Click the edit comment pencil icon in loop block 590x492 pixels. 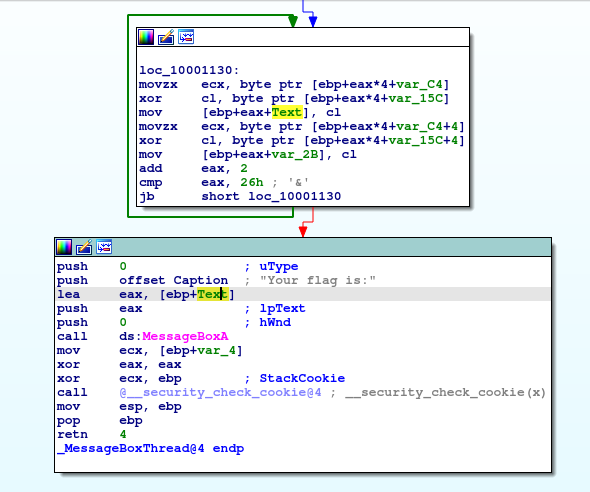click(x=166, y=37)
